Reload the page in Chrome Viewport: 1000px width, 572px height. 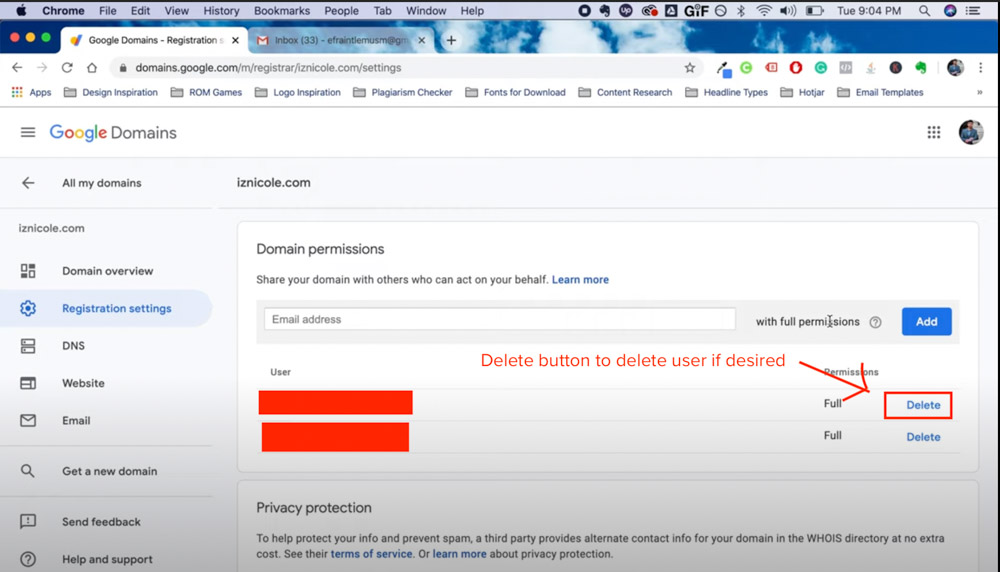tap(67, 68)
